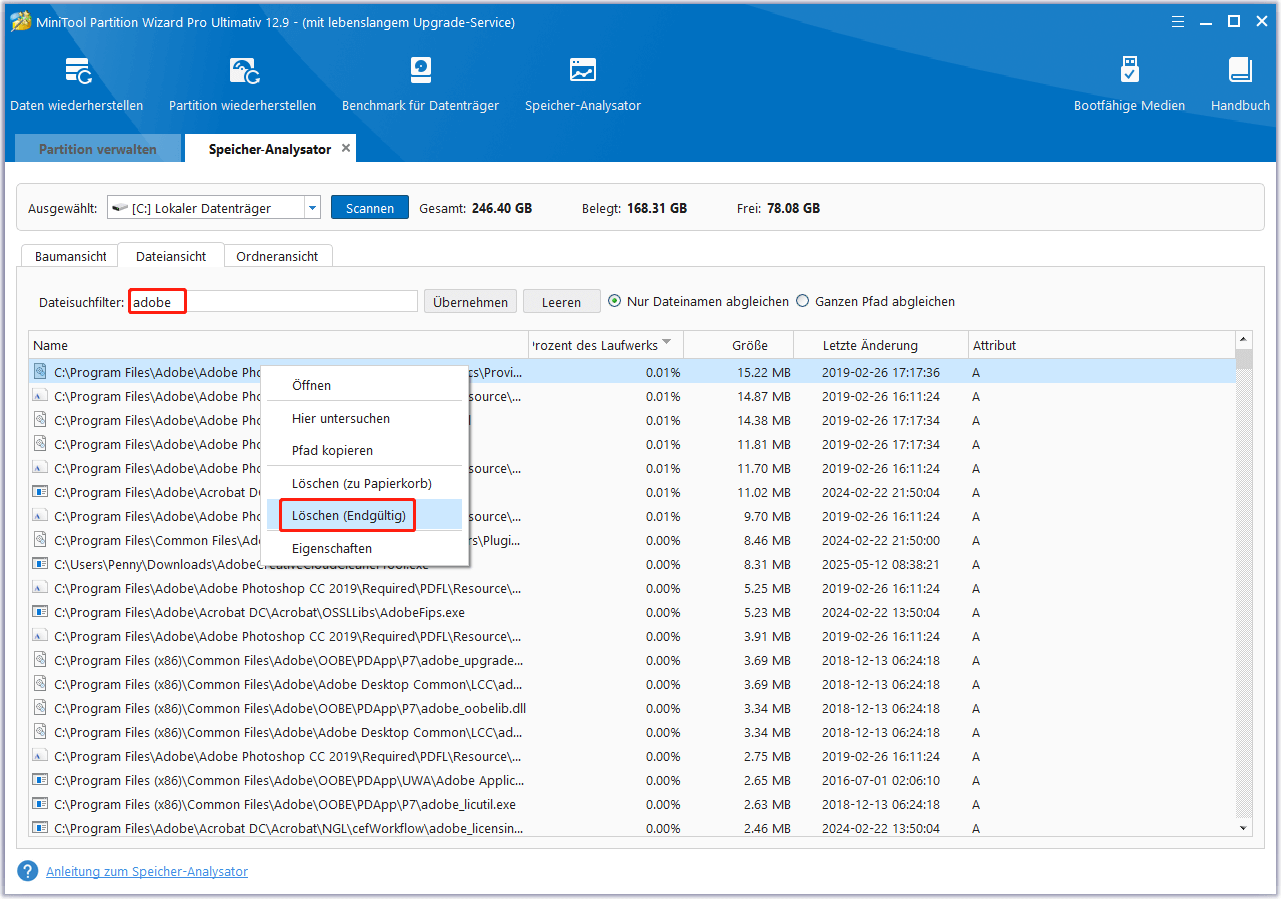Sort by the Name column header
This screenshot has width=1281, height=899.
pos(279,345)
